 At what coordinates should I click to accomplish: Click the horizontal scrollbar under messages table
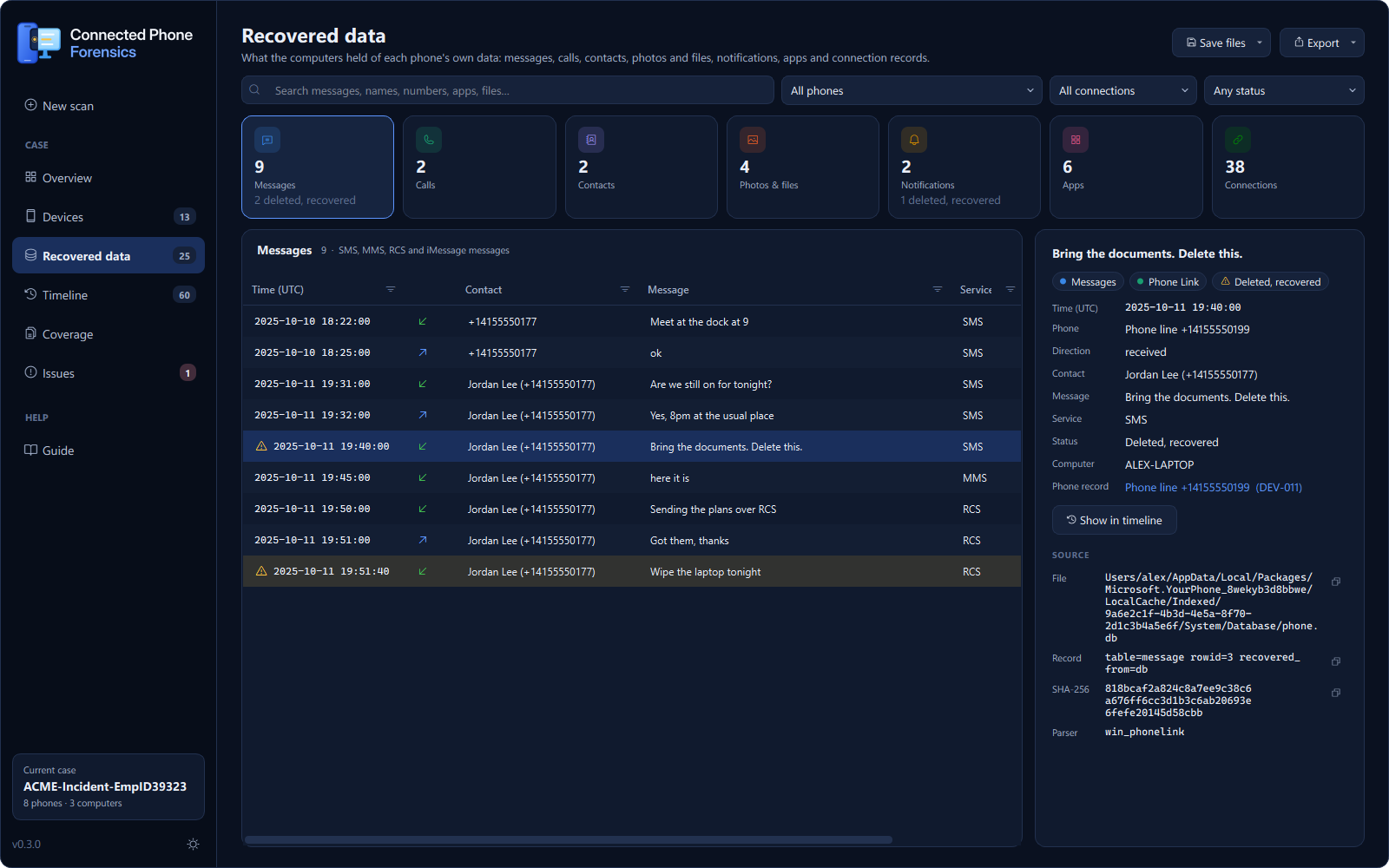[x=569, y=839]
